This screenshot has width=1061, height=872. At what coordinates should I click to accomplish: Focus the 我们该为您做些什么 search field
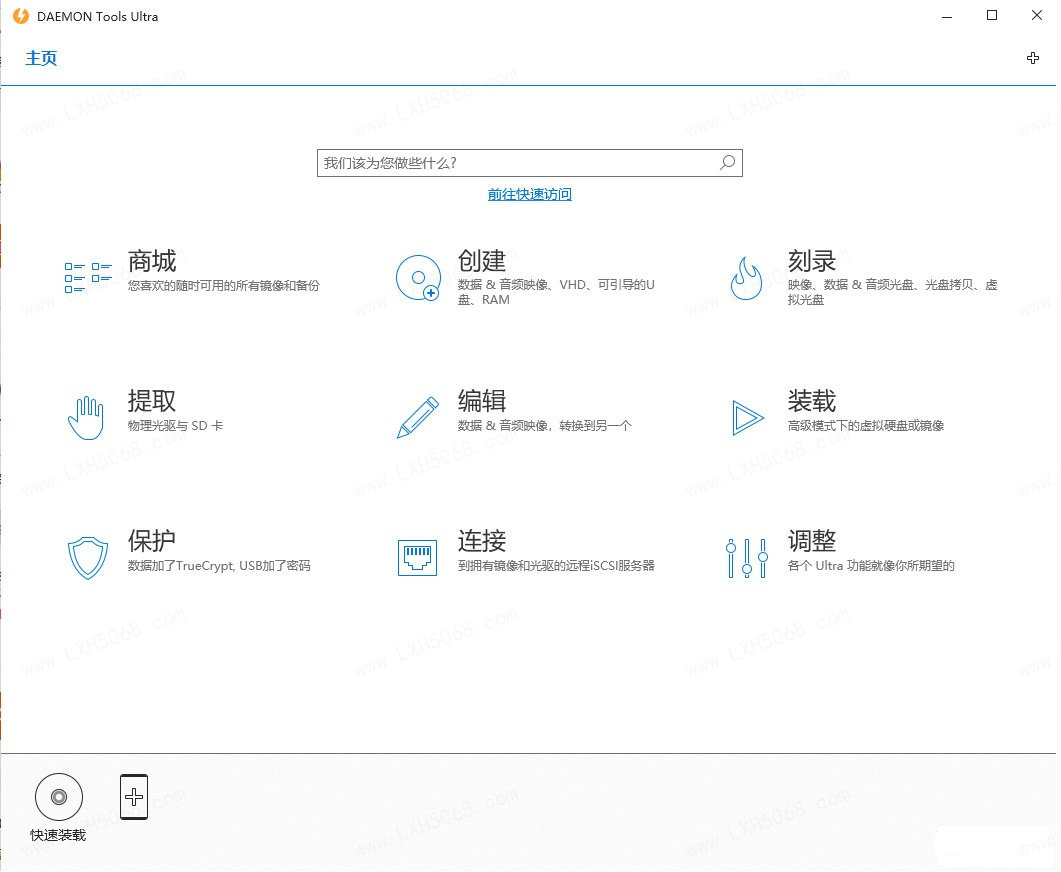click(530, 163)
